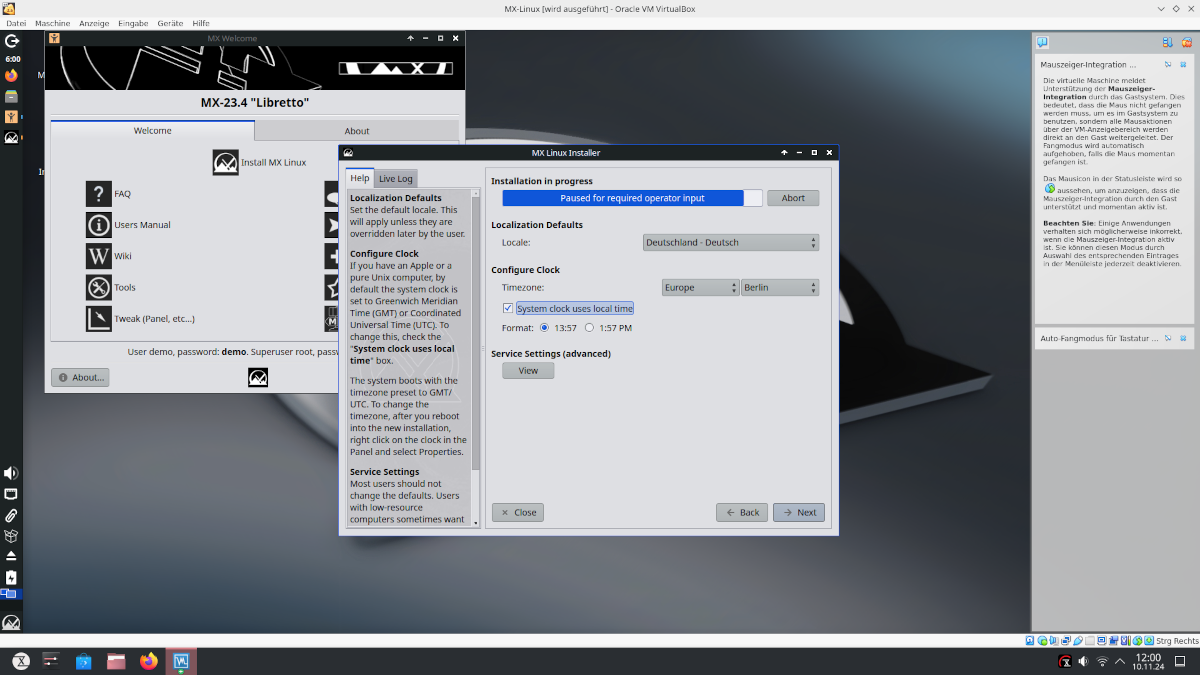Select the Help tab in installer
1200x675 pixels.
point(360,178)
